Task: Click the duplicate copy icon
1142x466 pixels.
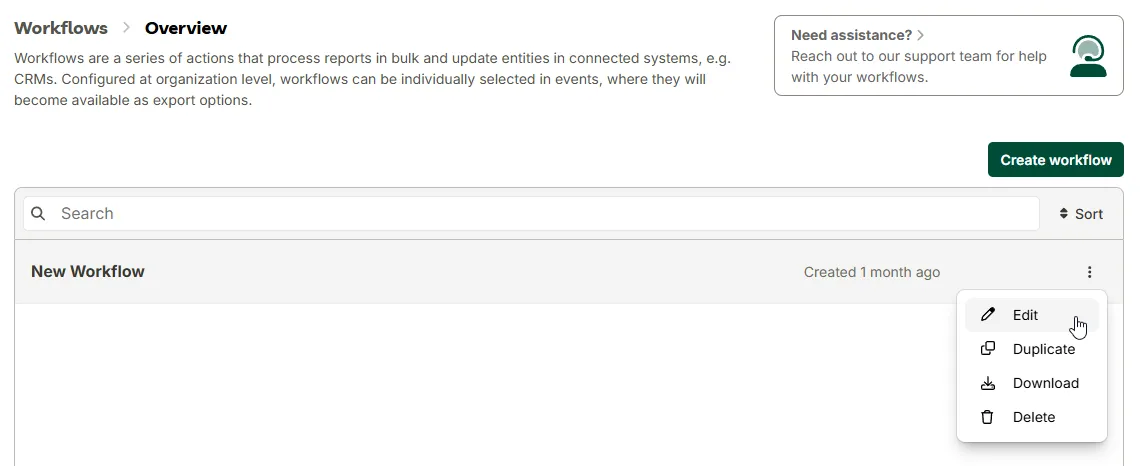Action: click(988, 349)
